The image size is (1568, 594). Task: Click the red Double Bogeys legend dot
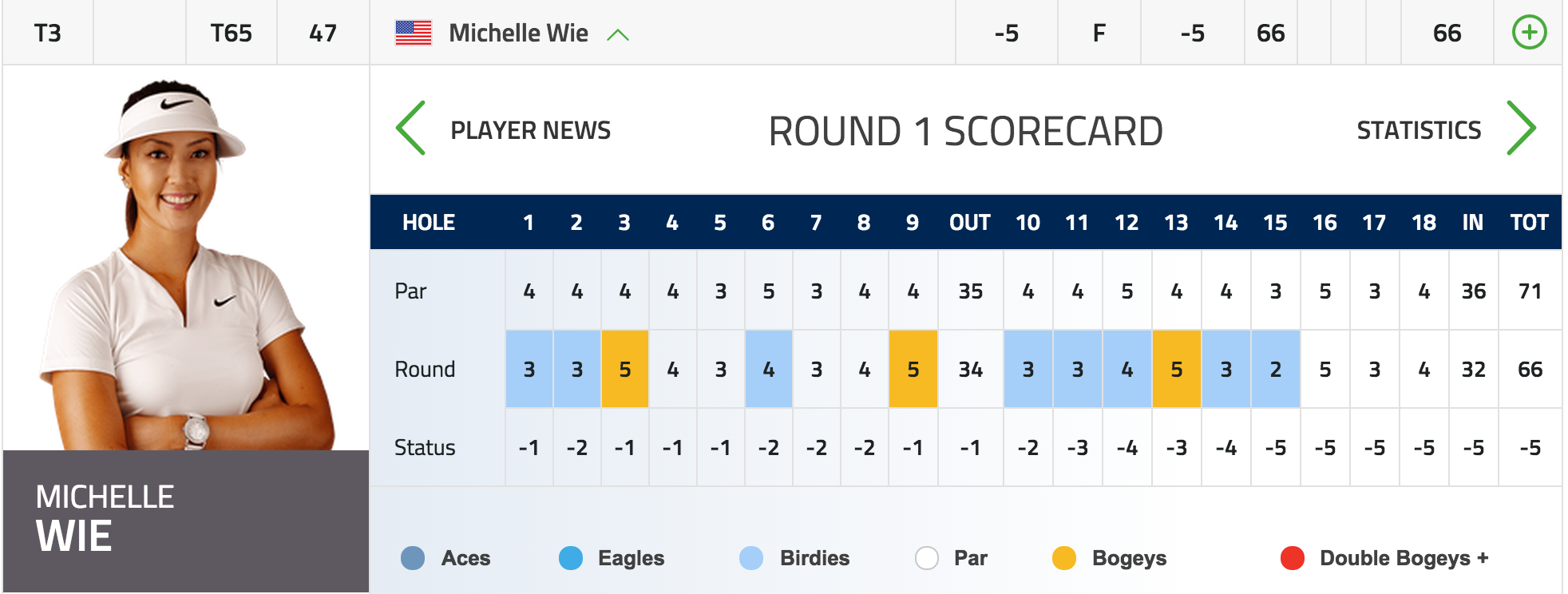point(1293,558)
